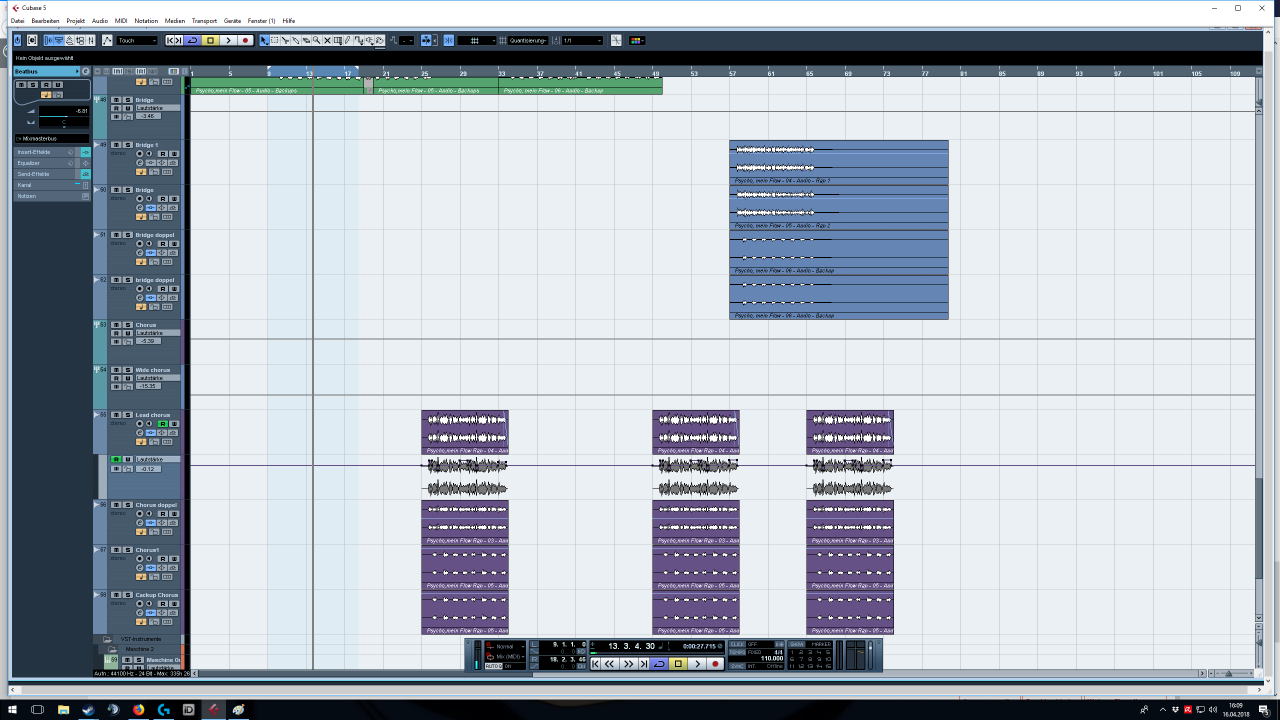Click Record in the transport panel
The width and height of the screenshot is (1280, 720).
[715, 664]
